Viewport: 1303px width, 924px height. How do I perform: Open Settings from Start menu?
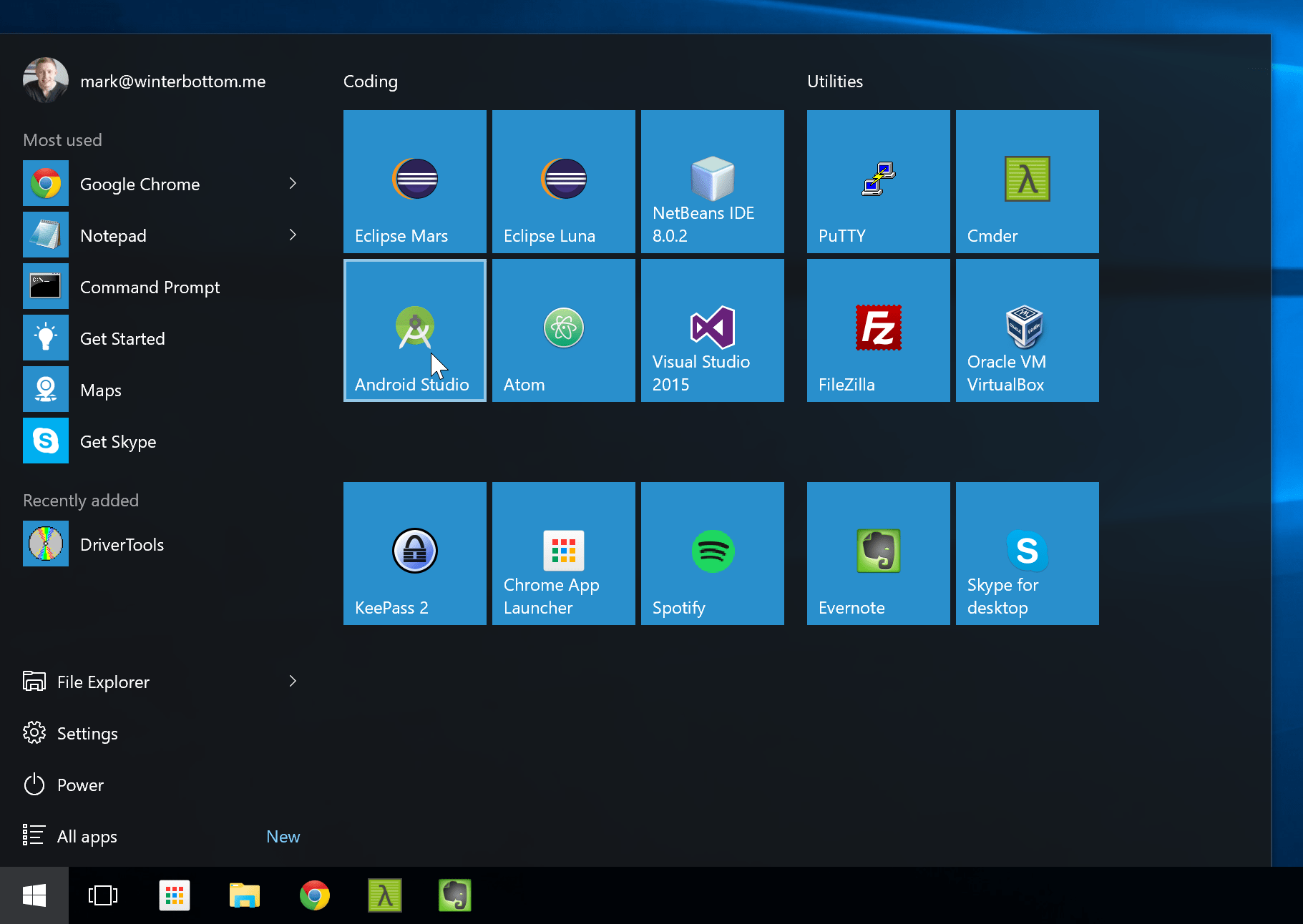(87, 733)
